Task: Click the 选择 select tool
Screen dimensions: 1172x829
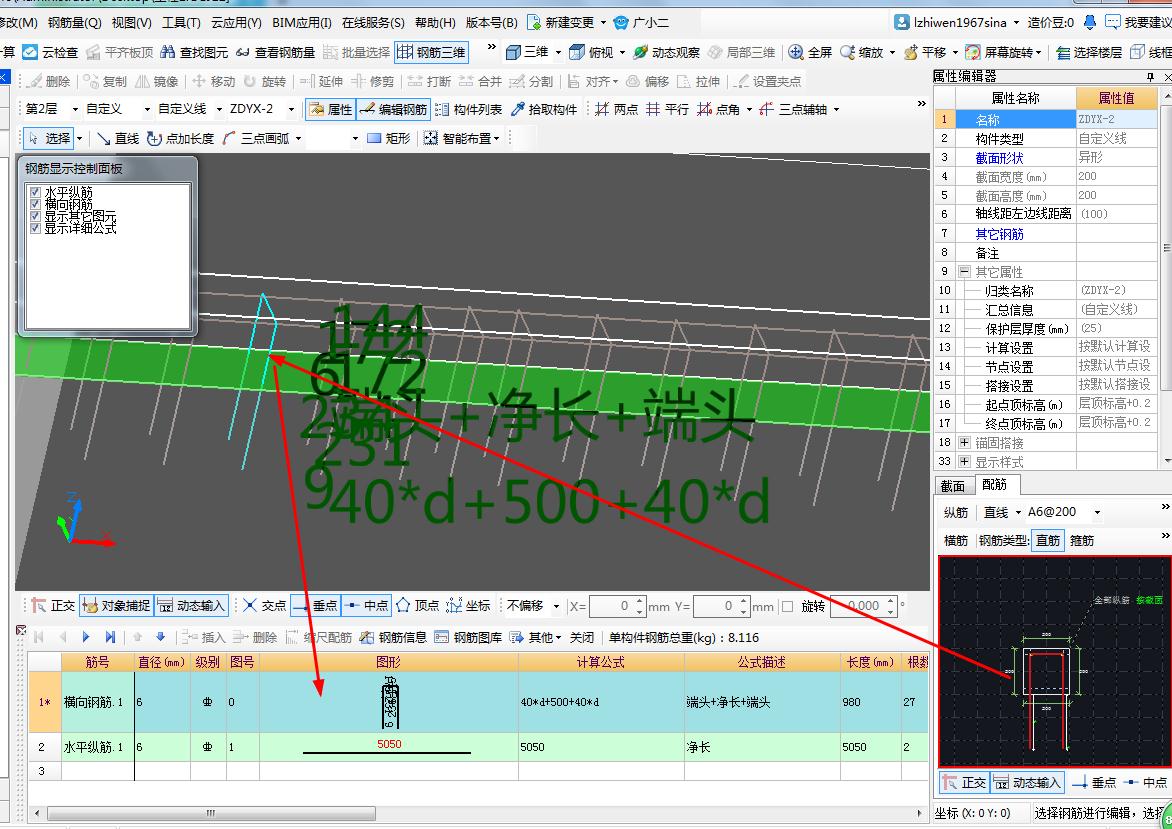Action: (49, 138)
